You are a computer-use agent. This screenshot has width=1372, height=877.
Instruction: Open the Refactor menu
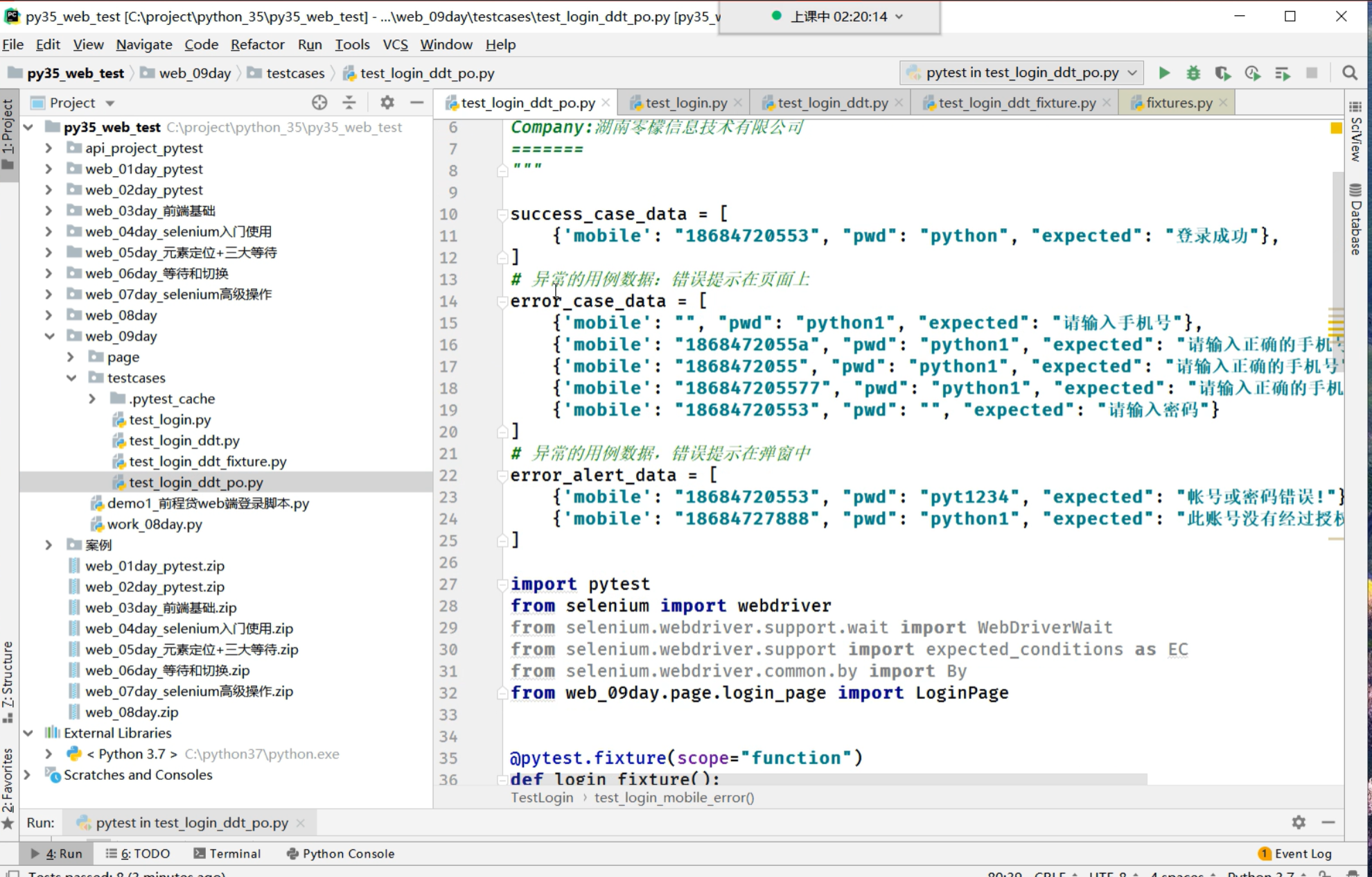click(x=257, y=44)
